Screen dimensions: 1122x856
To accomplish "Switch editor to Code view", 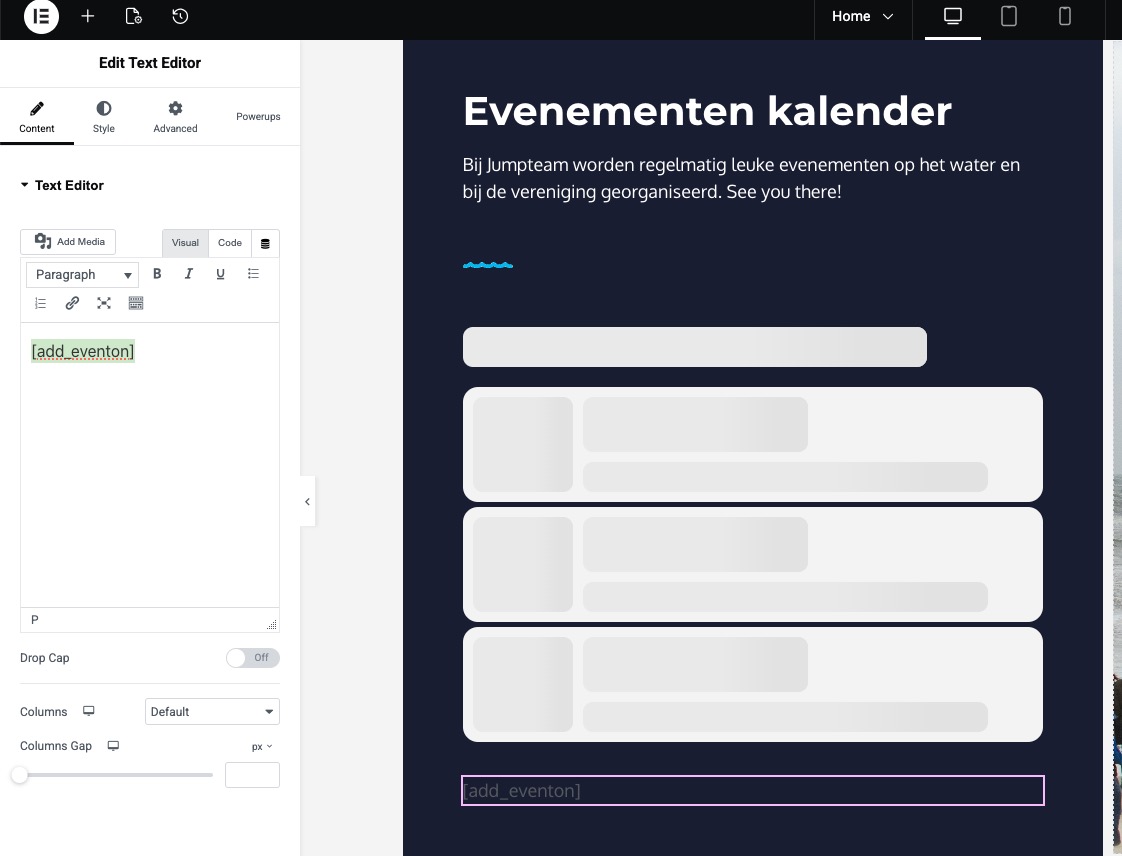I will pyautogui.click(x=230, y=243).
